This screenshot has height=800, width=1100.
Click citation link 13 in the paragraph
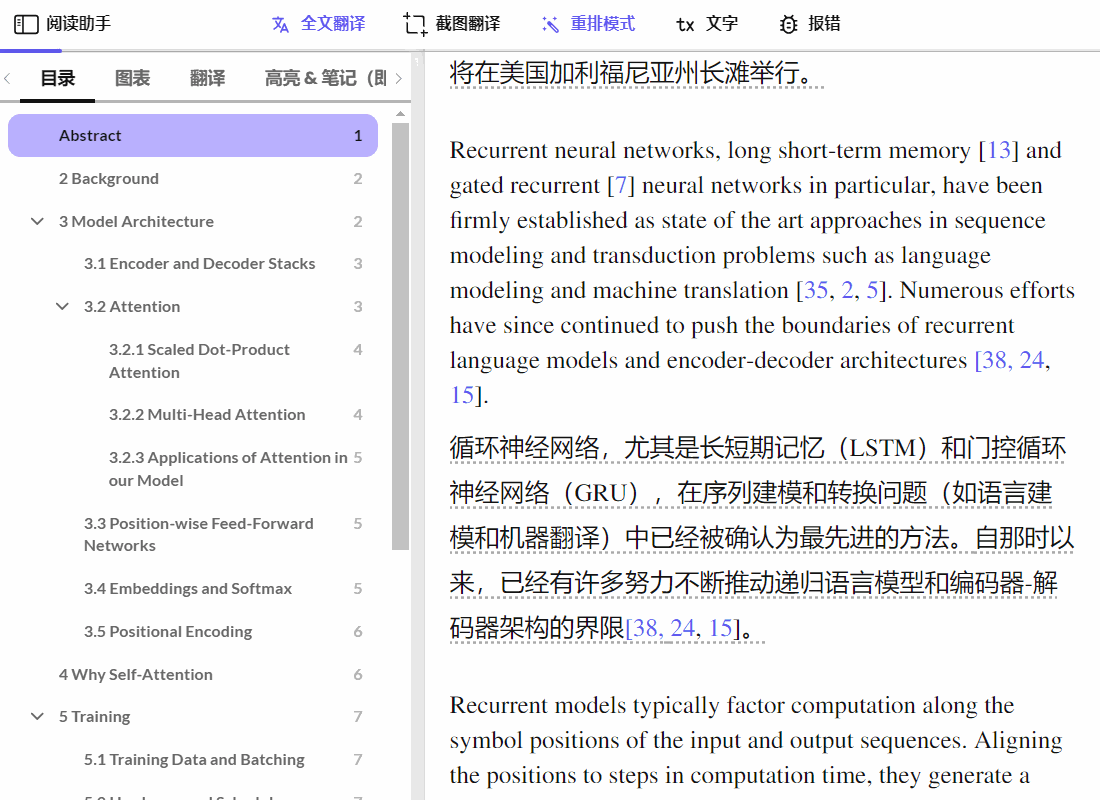(999, 151)
